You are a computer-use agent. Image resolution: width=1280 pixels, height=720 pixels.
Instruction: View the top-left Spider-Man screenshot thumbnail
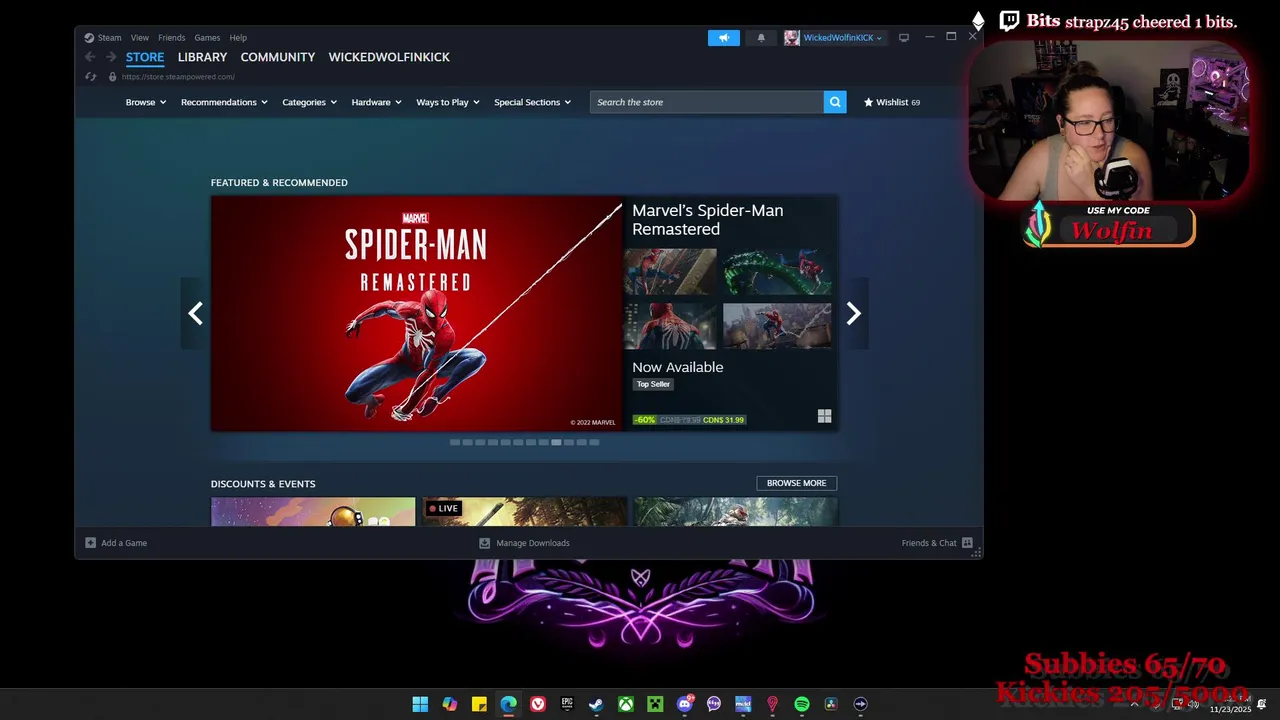pyautogui.click(x=670, y=271)
